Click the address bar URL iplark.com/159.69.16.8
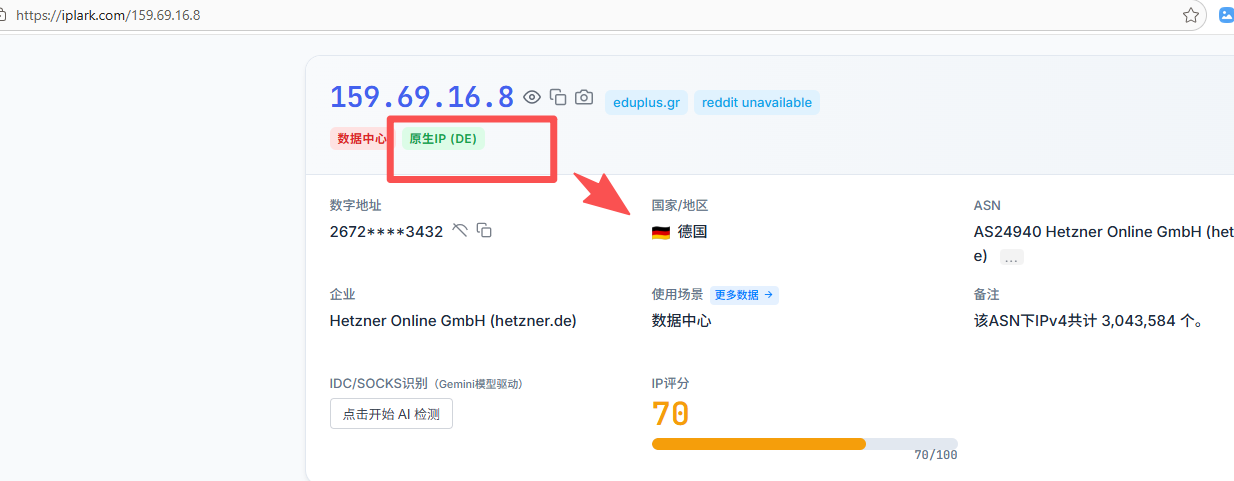 point(108,15)
